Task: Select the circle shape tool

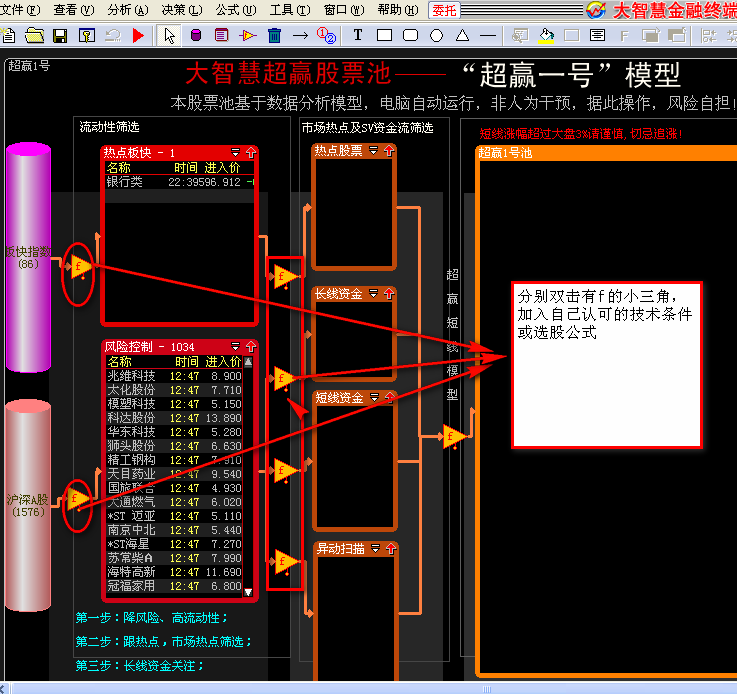Action: [x=437, y=35]
